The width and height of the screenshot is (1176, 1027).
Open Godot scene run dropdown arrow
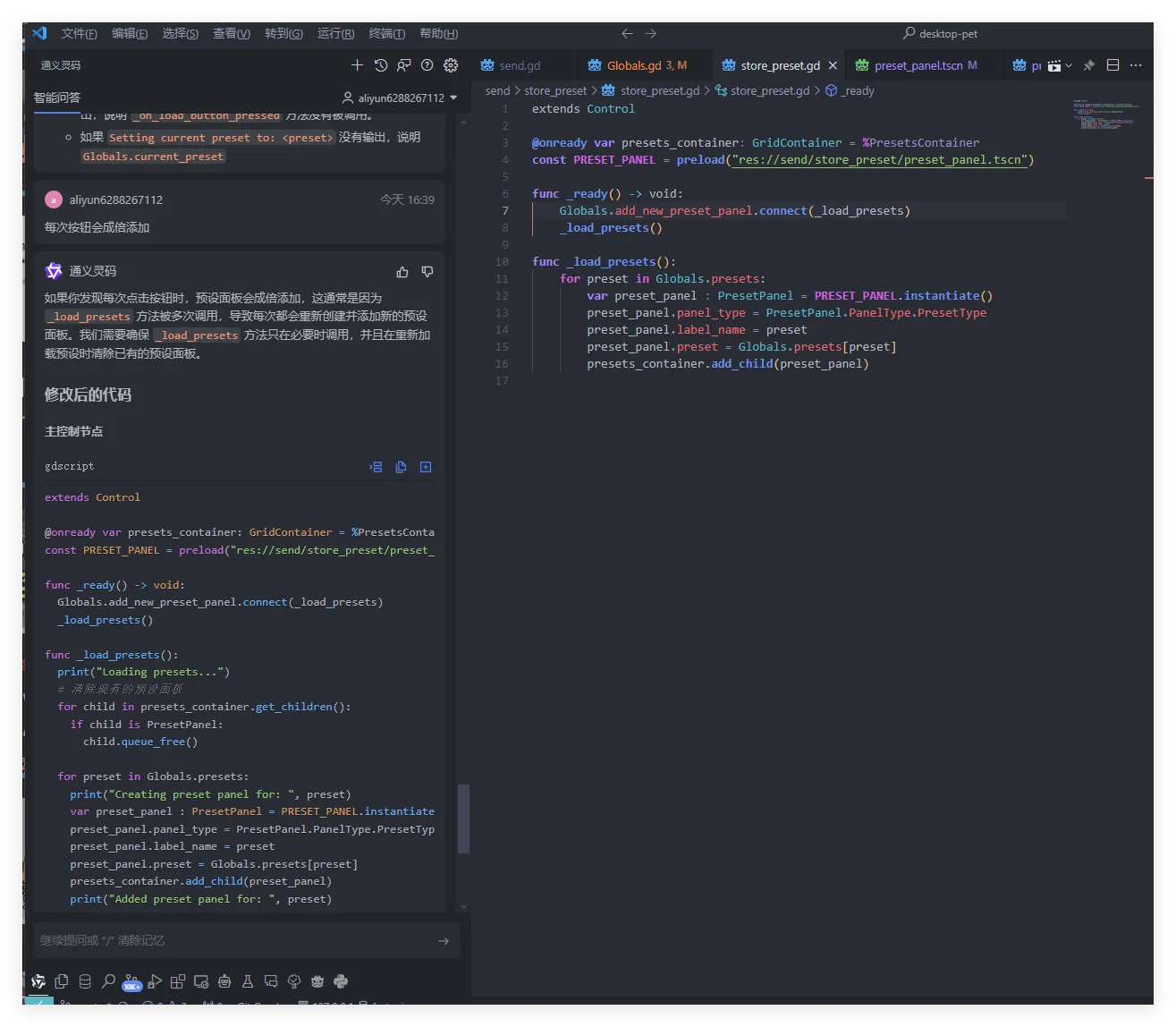[1069, 65]
